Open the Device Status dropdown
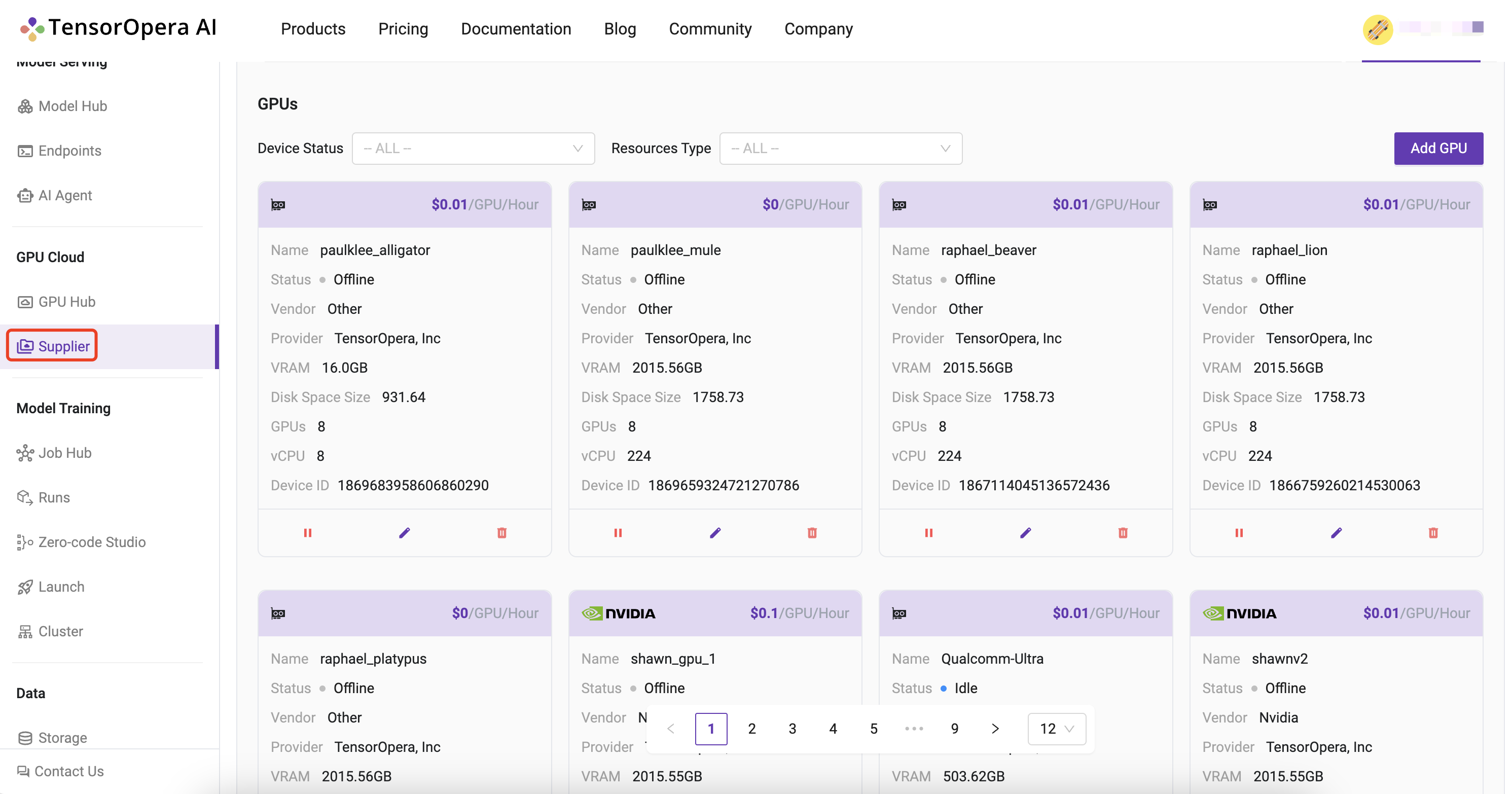The width and height of the screenshot is (1512, 794). coord(473,149)
